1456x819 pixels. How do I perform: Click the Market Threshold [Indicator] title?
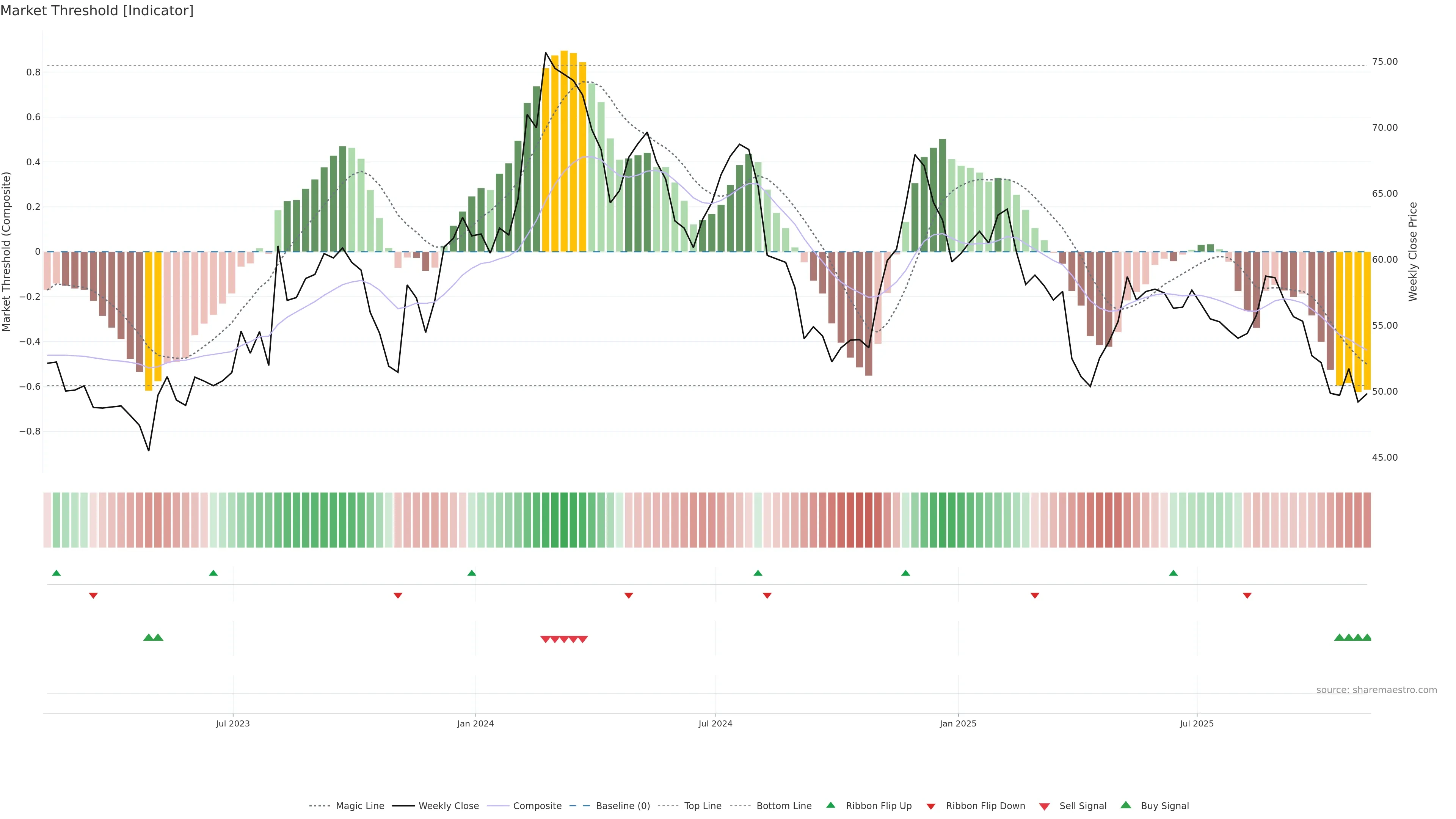click(97, 11)
